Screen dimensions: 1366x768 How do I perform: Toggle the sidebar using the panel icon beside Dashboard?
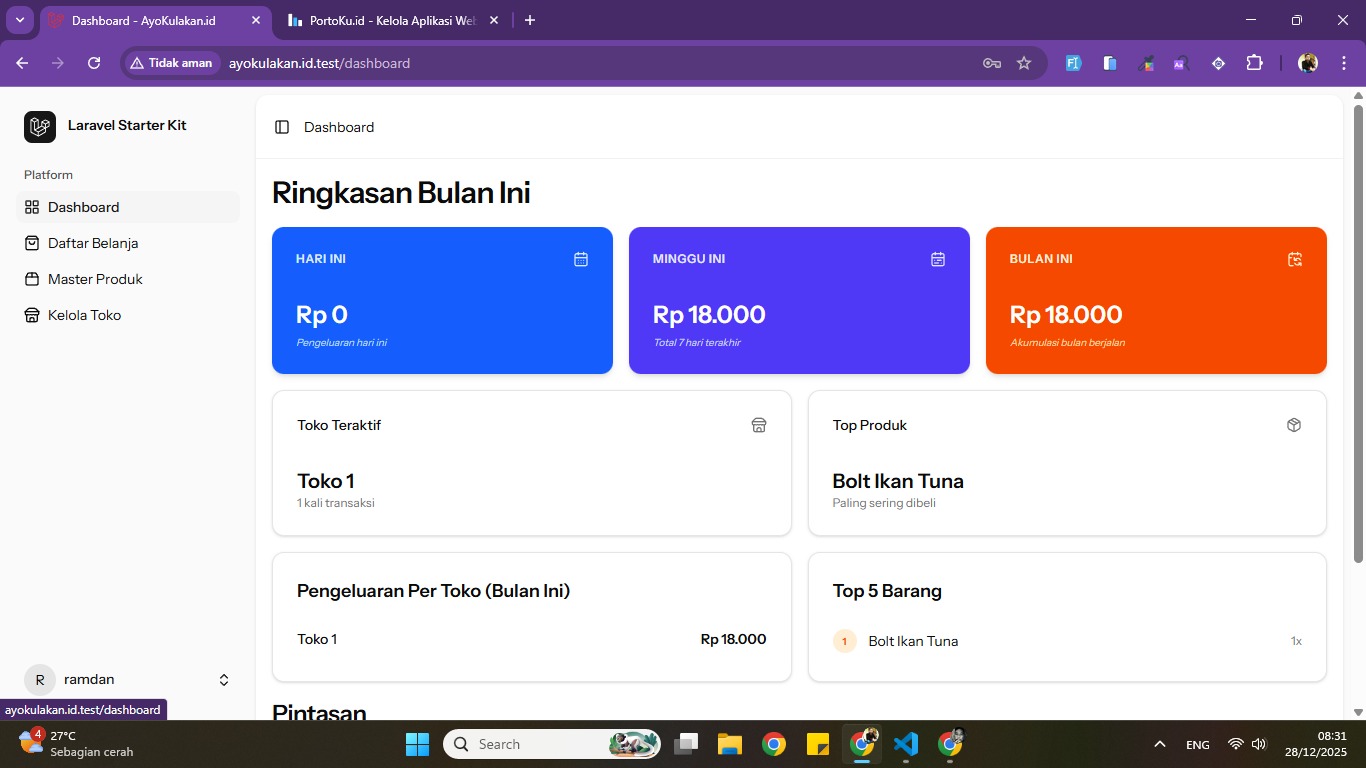(281, 127)
